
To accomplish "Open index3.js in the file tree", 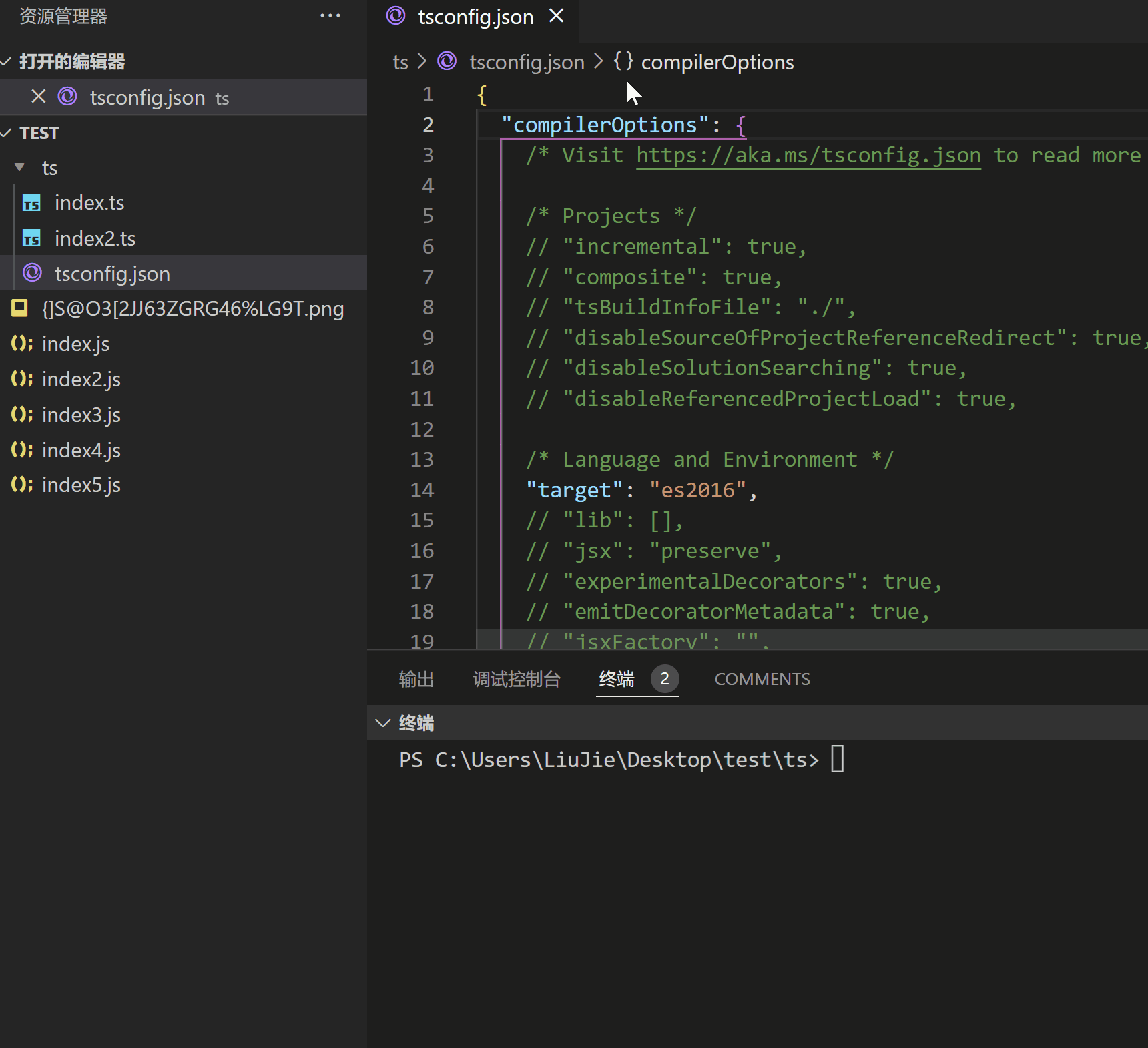I will [x=184, y=415].
